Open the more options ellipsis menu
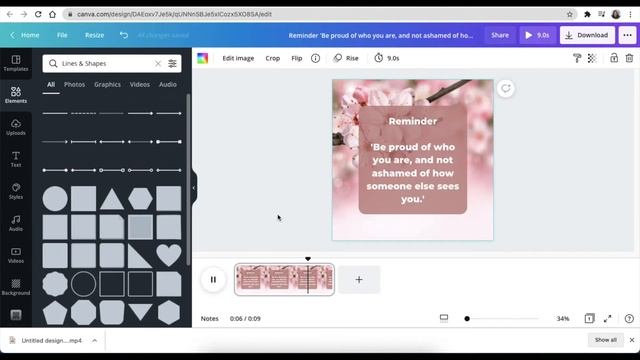The height and width of the screenshot is (360, 640). click(x=627, y=36)
